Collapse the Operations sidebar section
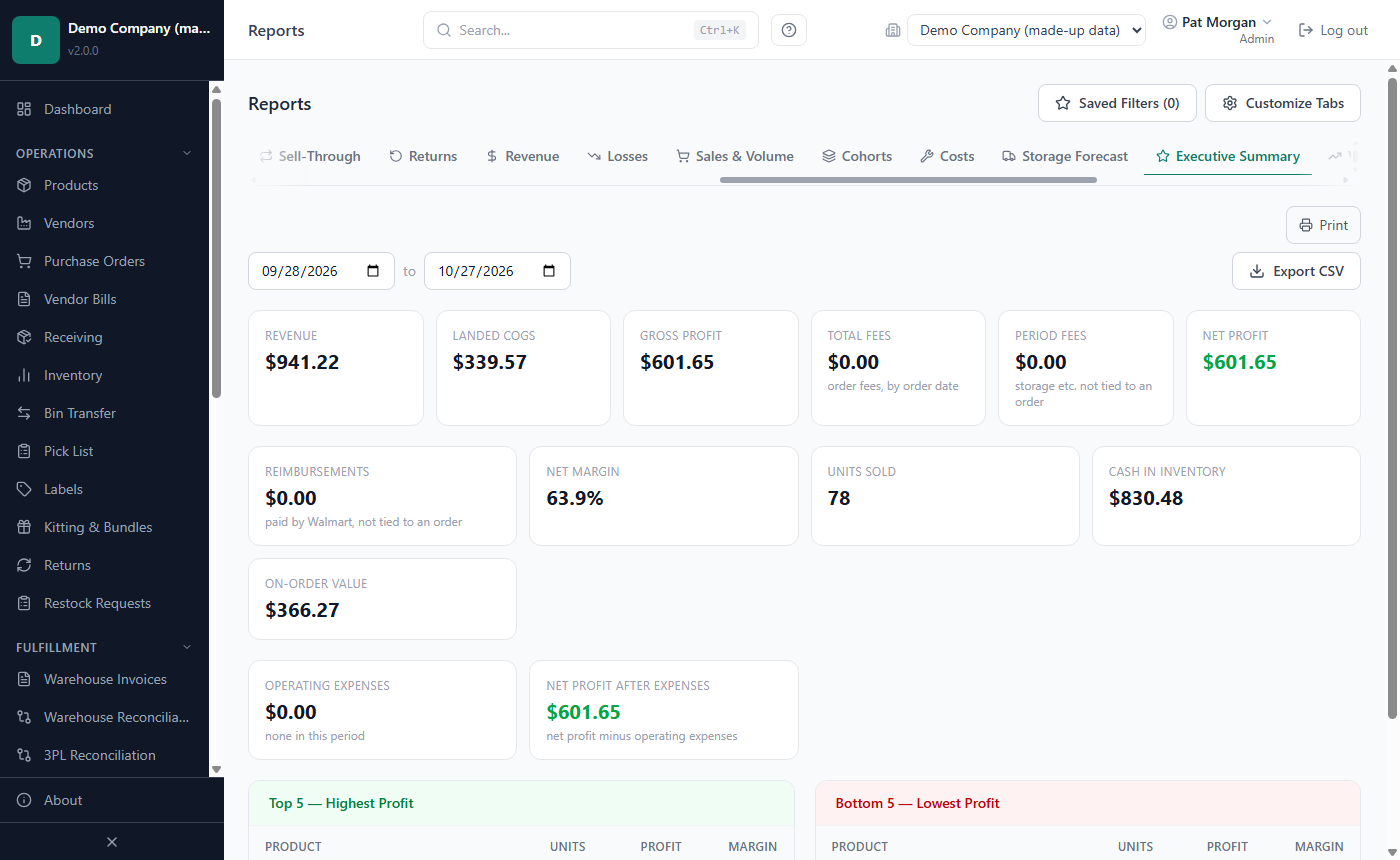 (x=186, y=153)
